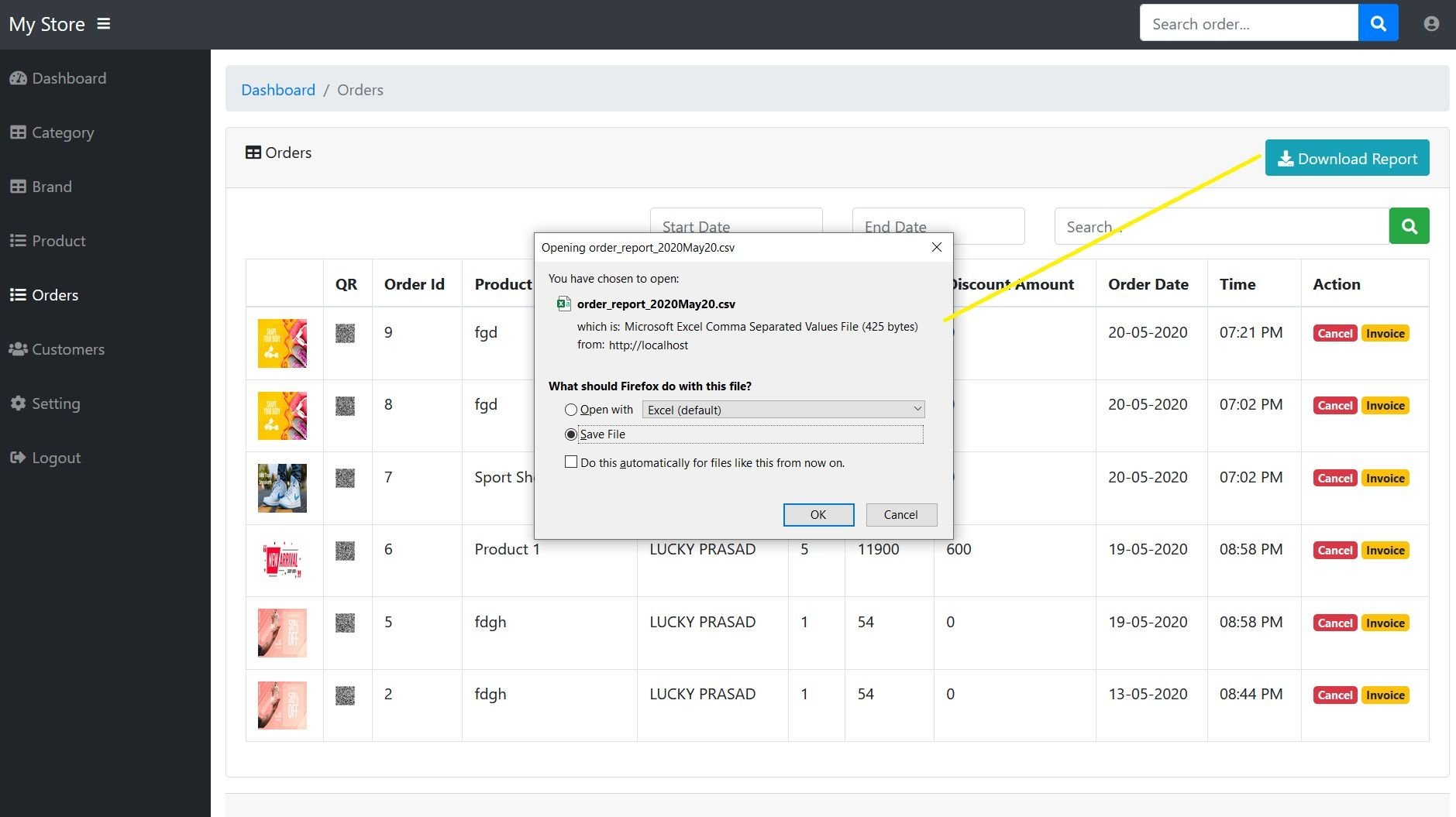Open the user account avatar icon
The width and height of the screenshot is (1456, 817).
(x=1431, y=24)
